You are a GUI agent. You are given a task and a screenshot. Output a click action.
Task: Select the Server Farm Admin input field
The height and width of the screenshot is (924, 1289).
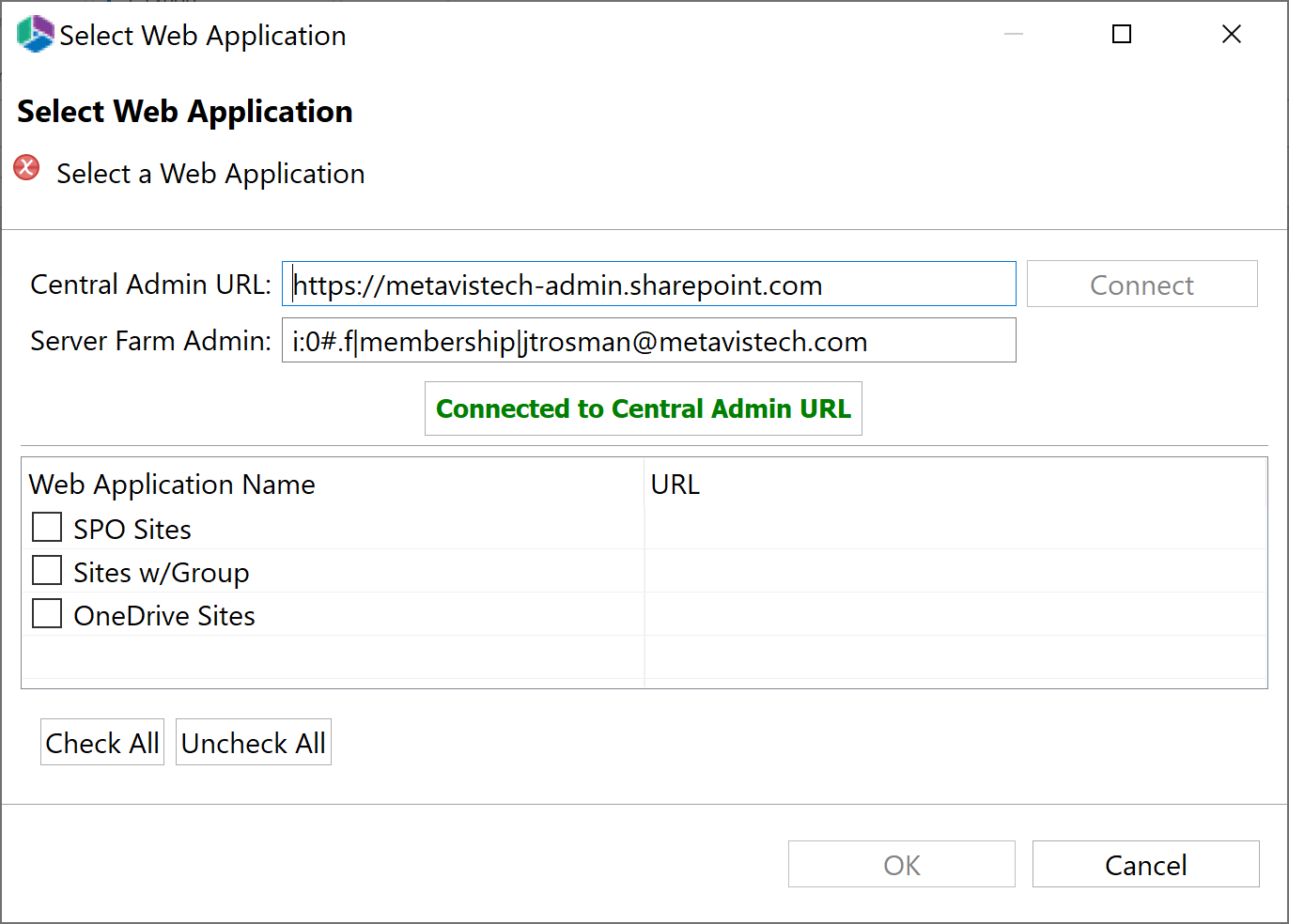click(x=648, y=340)
